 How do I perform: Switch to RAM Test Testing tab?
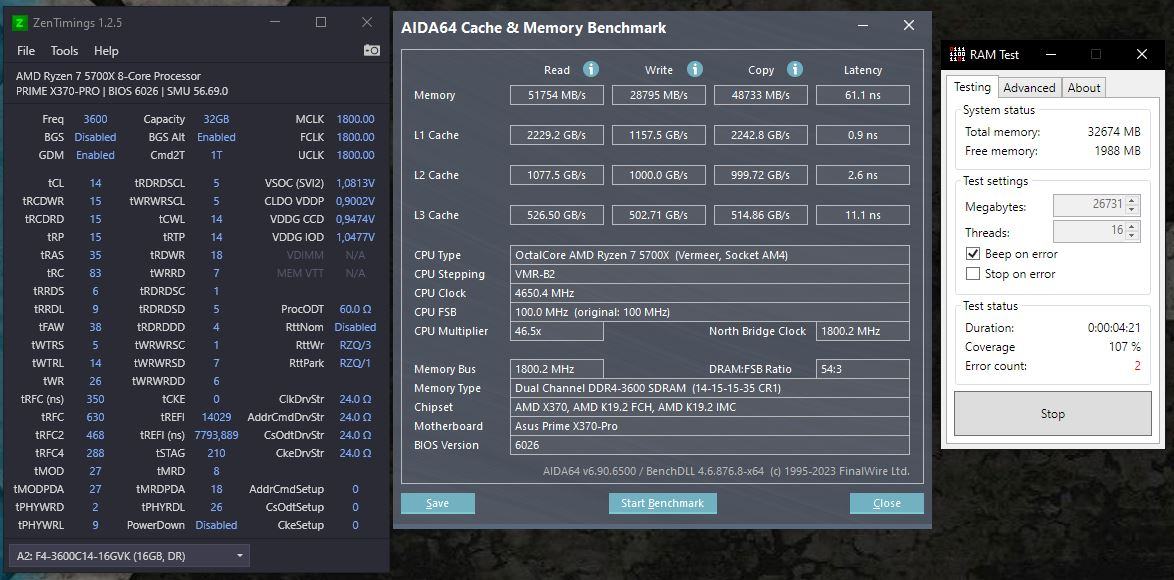(973, 87)
